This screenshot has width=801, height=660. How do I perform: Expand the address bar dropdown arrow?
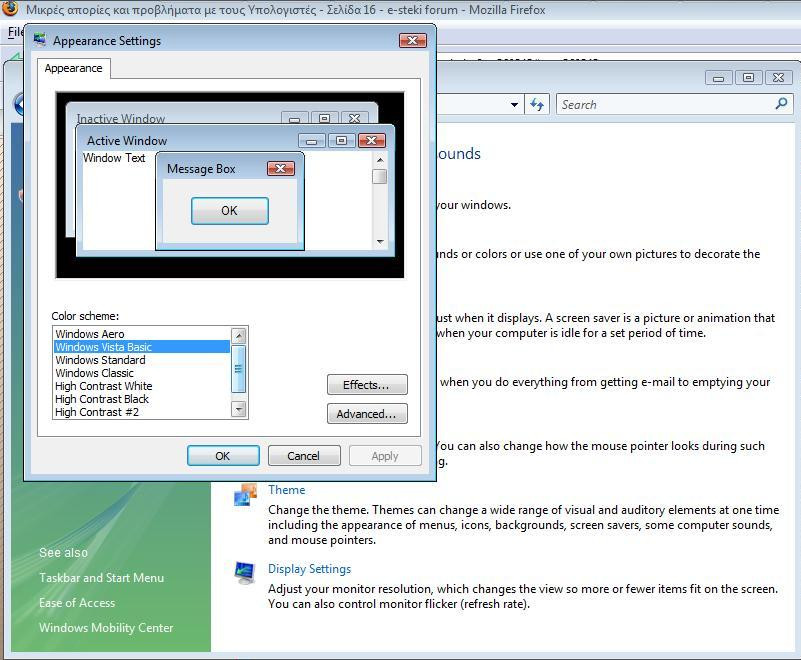[x=514, y=105]
